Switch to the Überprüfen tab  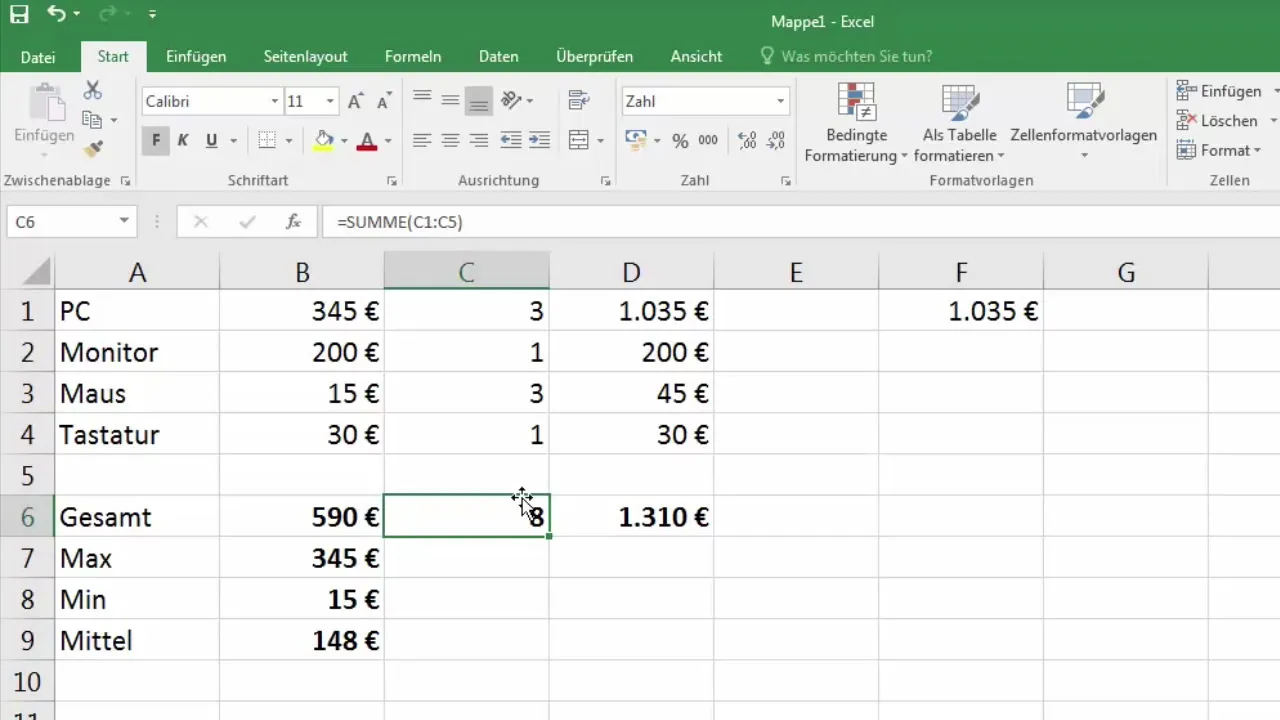[594, 57]
